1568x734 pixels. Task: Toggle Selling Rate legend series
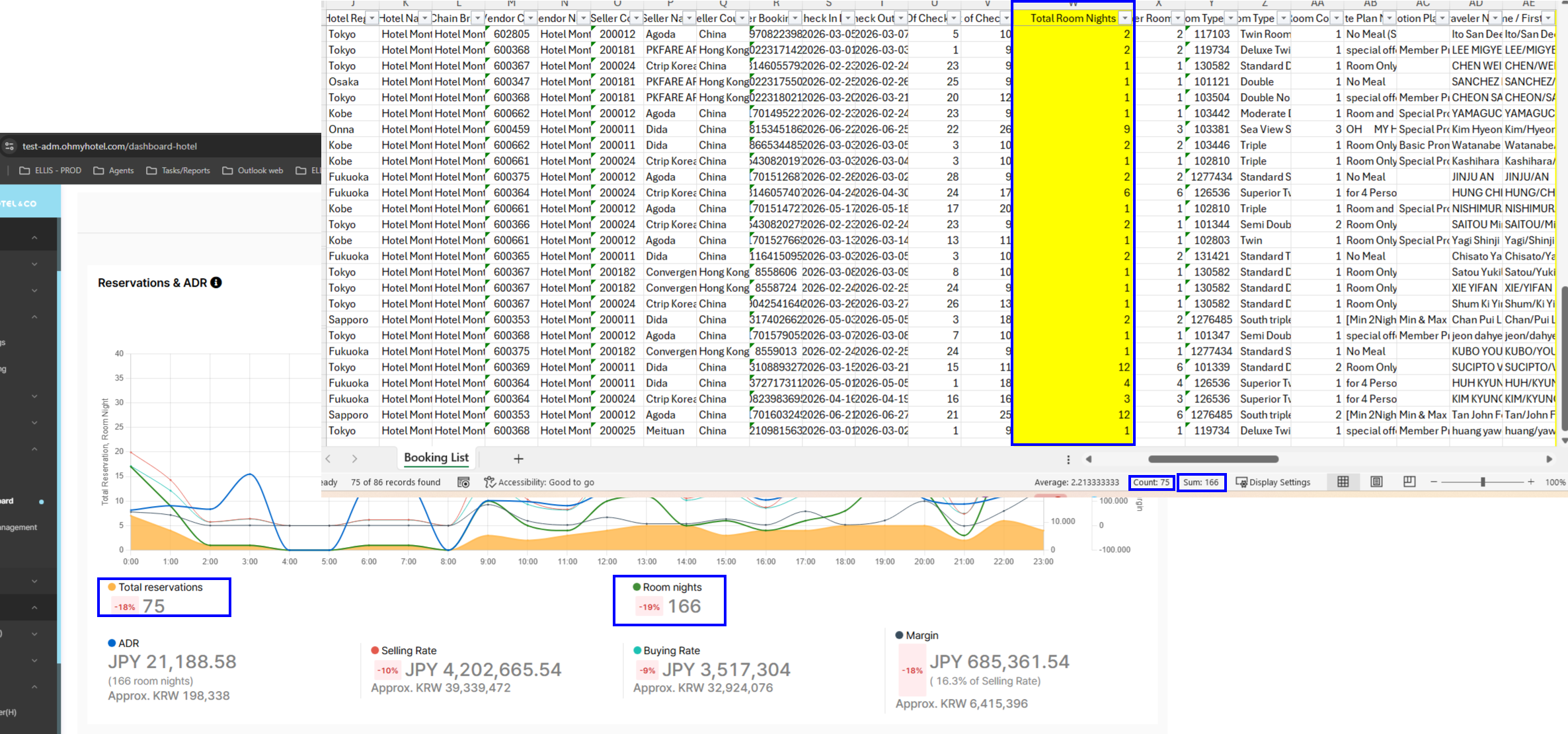click(x=403, y=651)
